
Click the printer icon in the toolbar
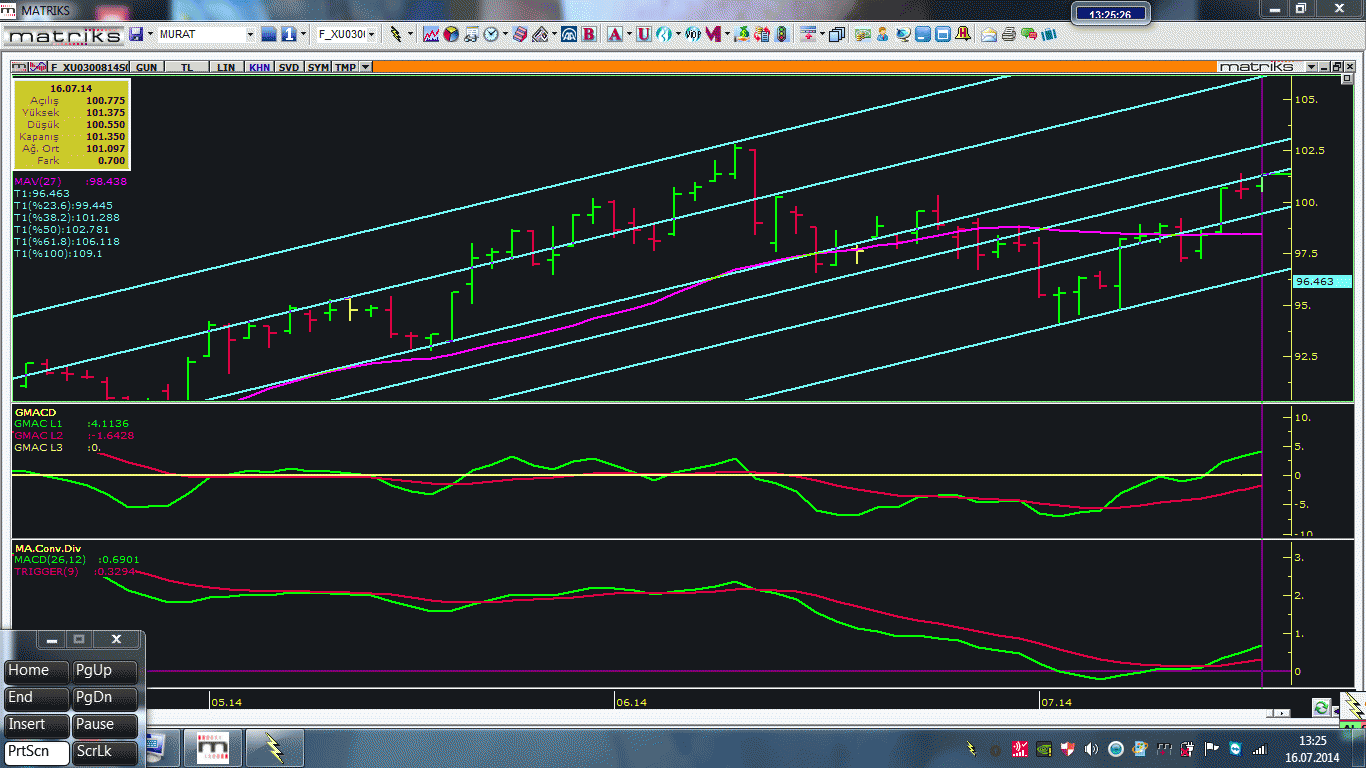[1008, 34]
